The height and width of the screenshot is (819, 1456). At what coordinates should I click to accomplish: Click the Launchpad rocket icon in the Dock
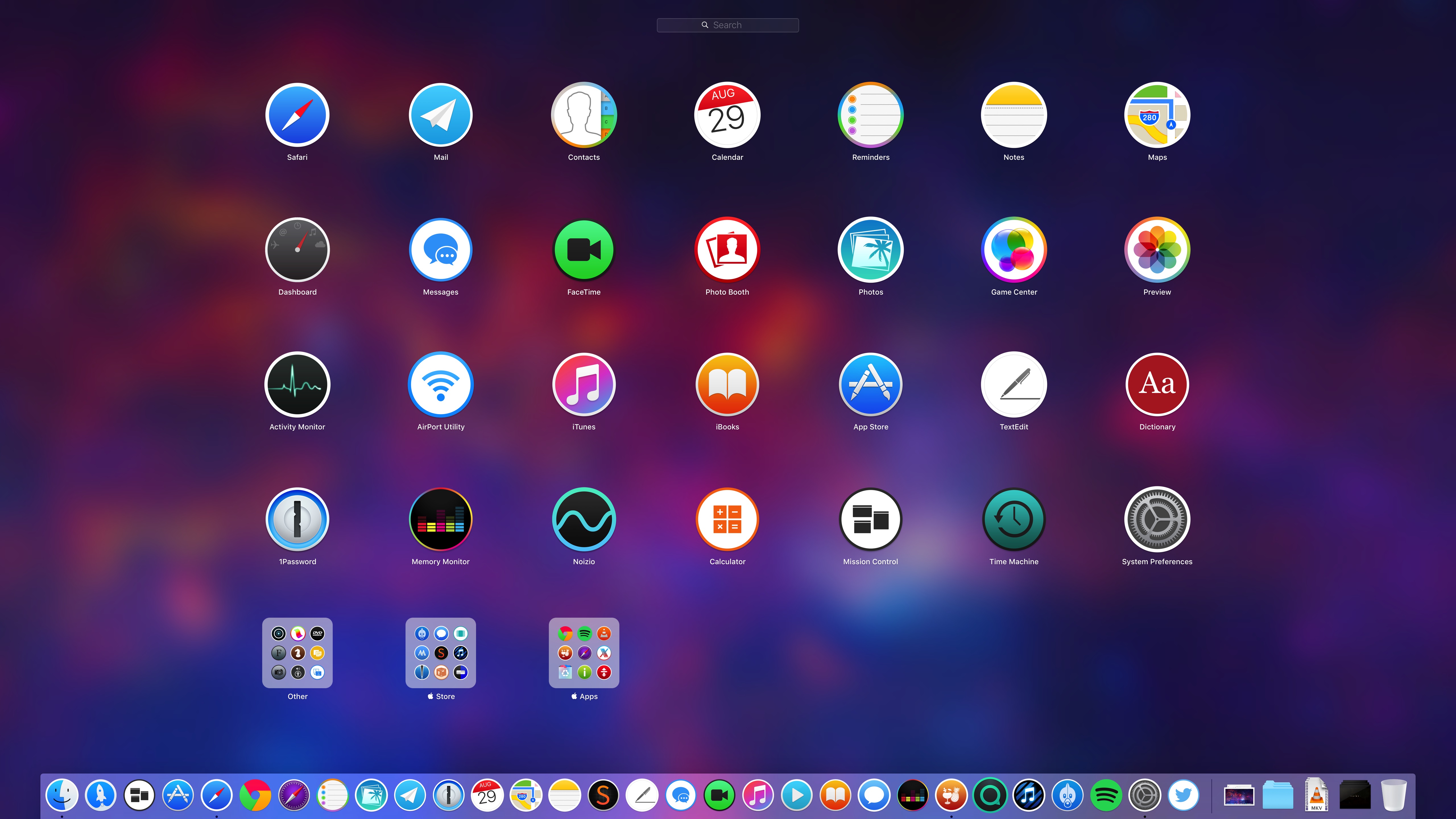click(101, 795)
